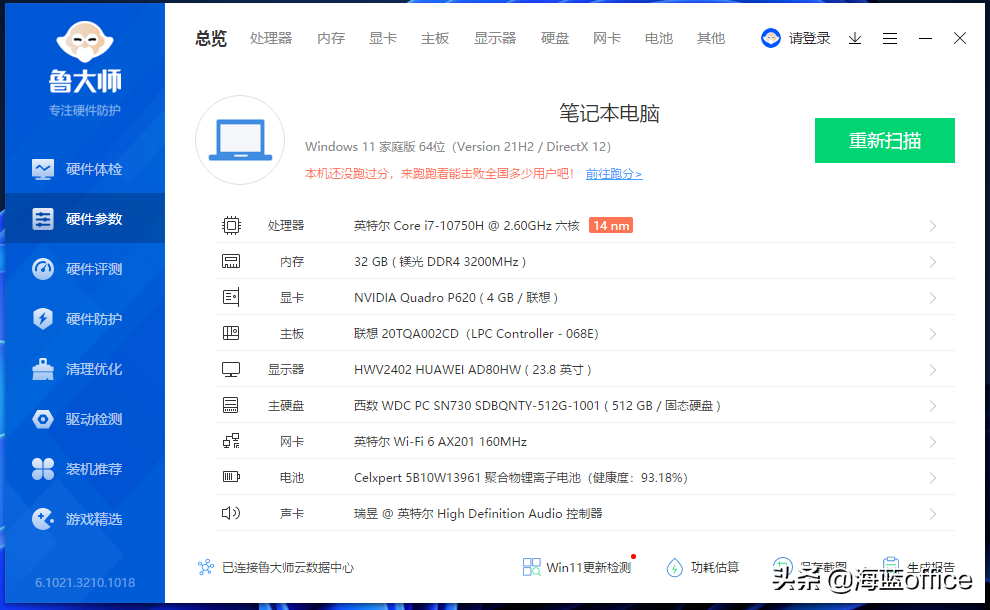Expand the 声卡 row chevron
The height and width of the screenshot is (610, 990).
[x=933, y=514]
